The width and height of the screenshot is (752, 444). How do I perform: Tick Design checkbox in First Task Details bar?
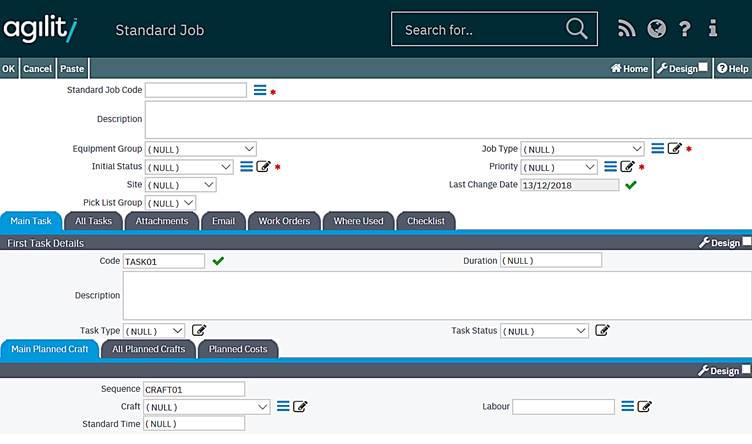[x=746, y=242]
